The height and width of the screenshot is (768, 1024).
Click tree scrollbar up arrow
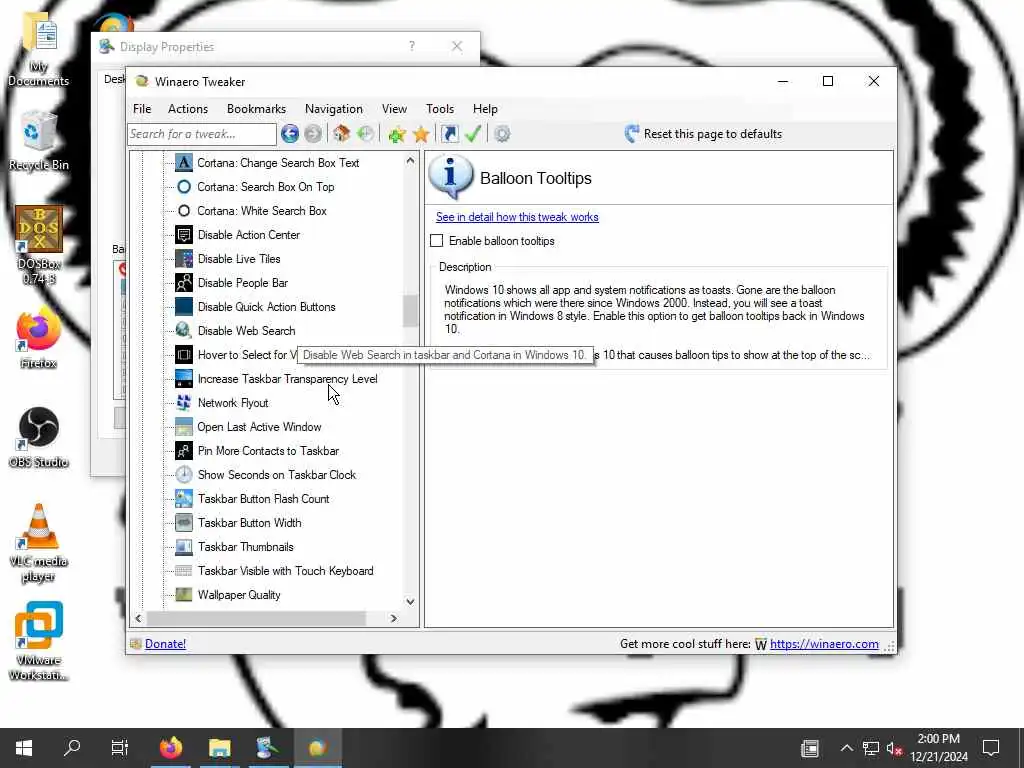point(410,161)
